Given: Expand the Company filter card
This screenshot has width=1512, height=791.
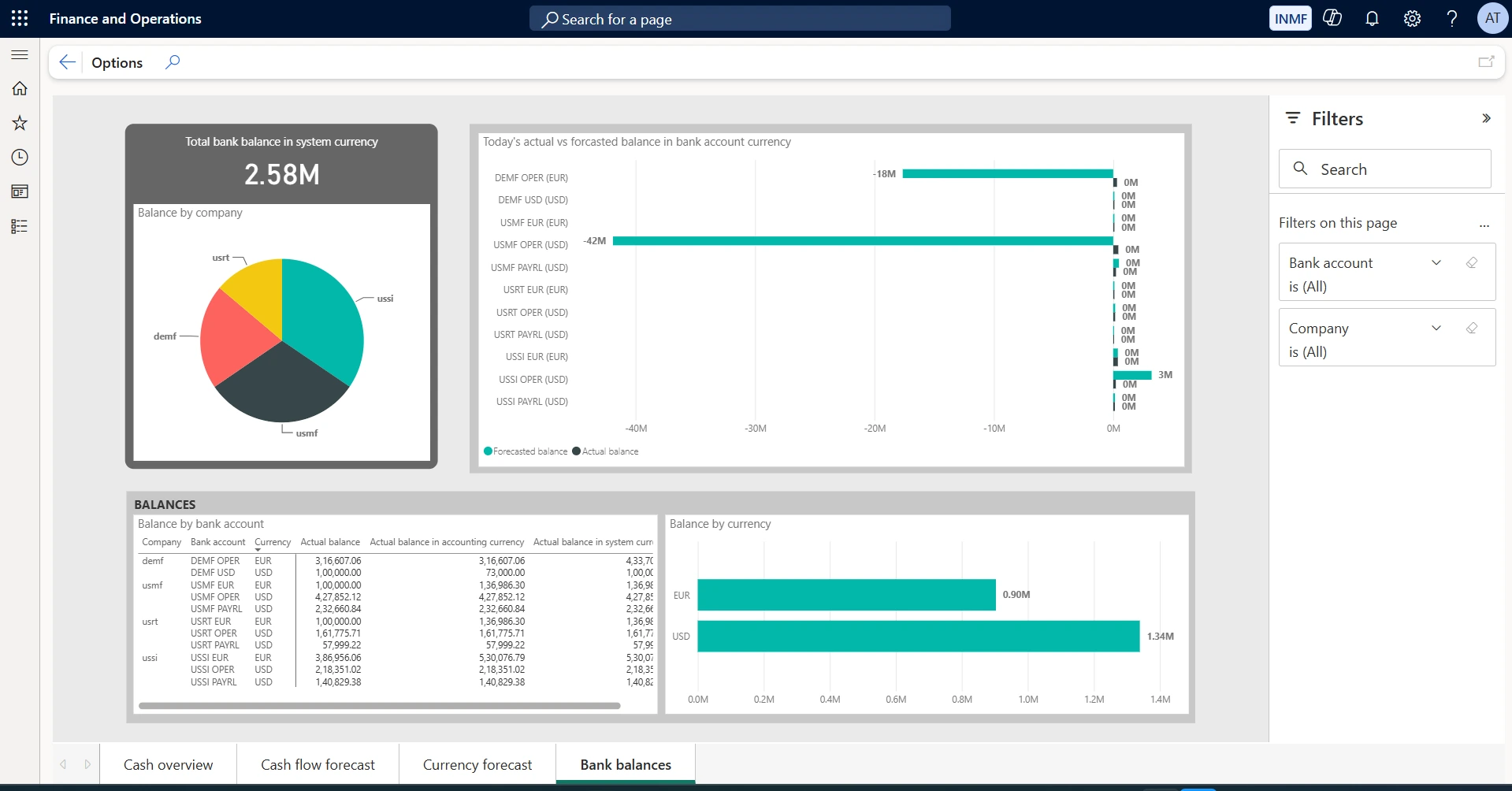Looking at the screenshot, I should 1436,329.
